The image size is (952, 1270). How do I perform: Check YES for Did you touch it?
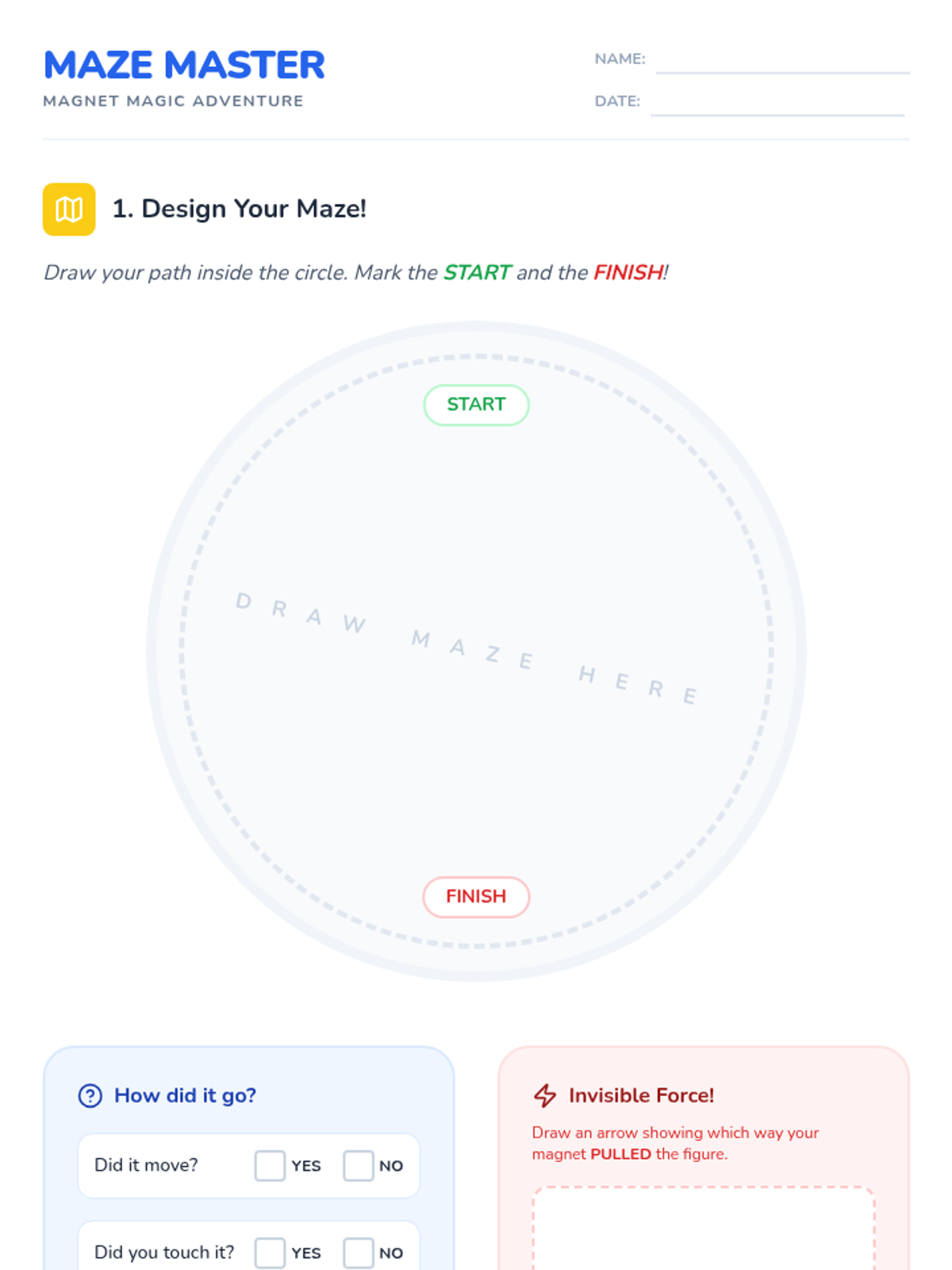click(270, 1253)
